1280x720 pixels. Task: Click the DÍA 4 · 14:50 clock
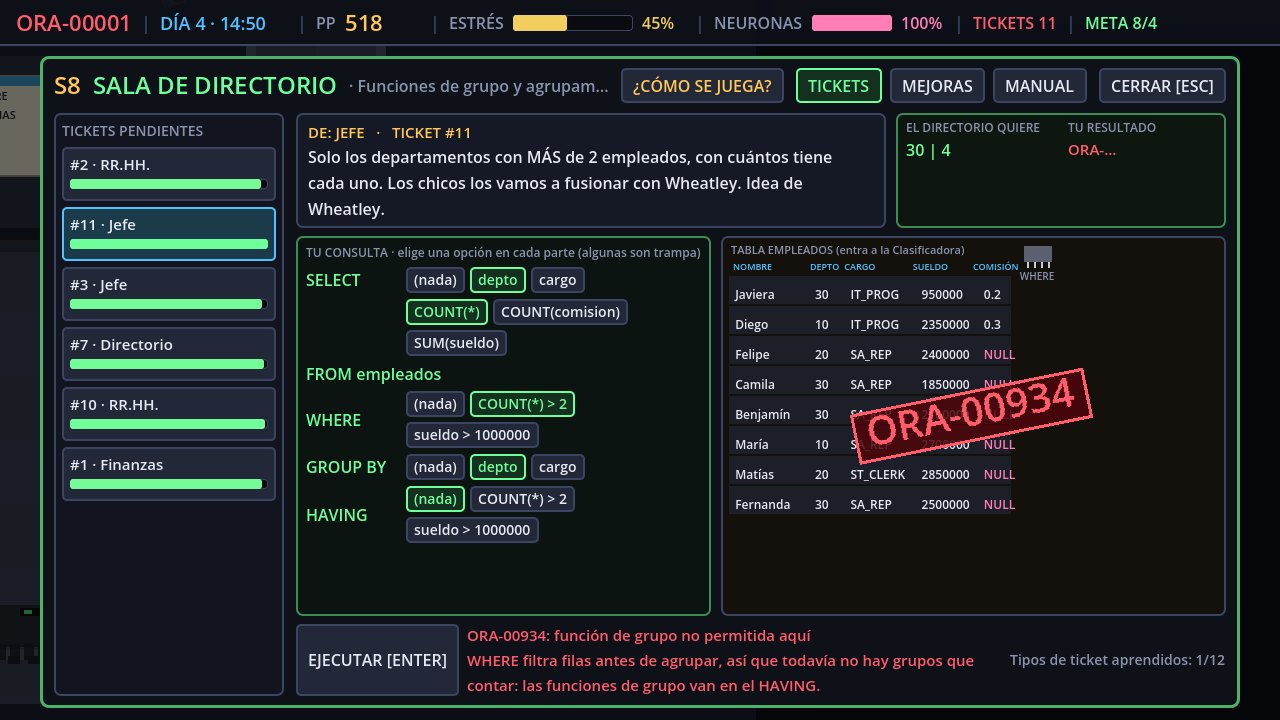(213, 23)
